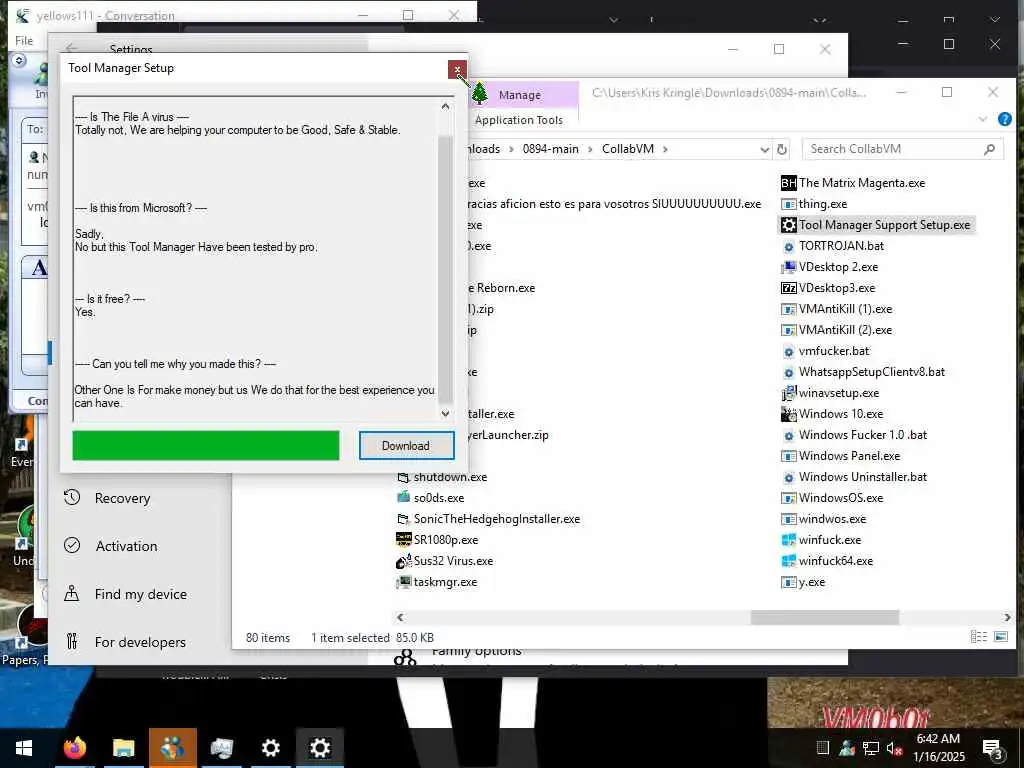The height and width of the screenshot is (768, 1024).
Task: Refresh the File Explorer folder view
Action: [782, 150]
